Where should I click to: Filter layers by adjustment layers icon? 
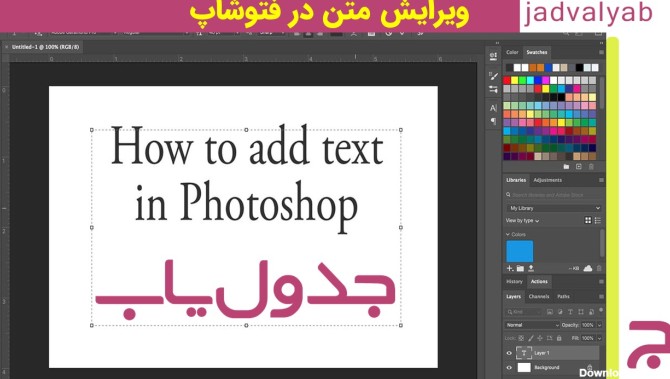pos(560,312)
